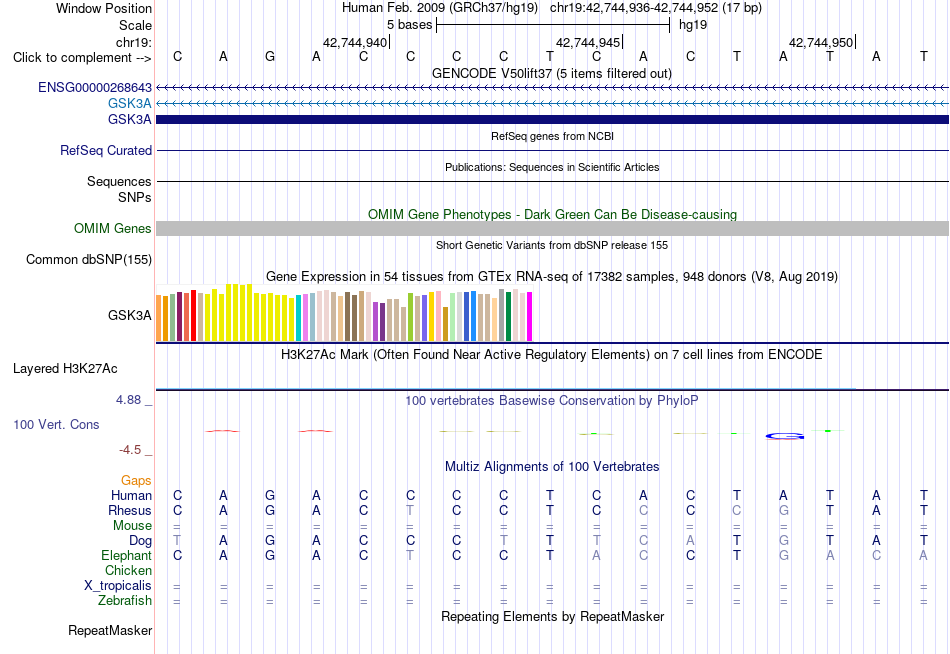The image size is (950, 654).
Task: Click 'Publications: Sequences in Scientific Articles' title
Action: click(x=552, y=167)
